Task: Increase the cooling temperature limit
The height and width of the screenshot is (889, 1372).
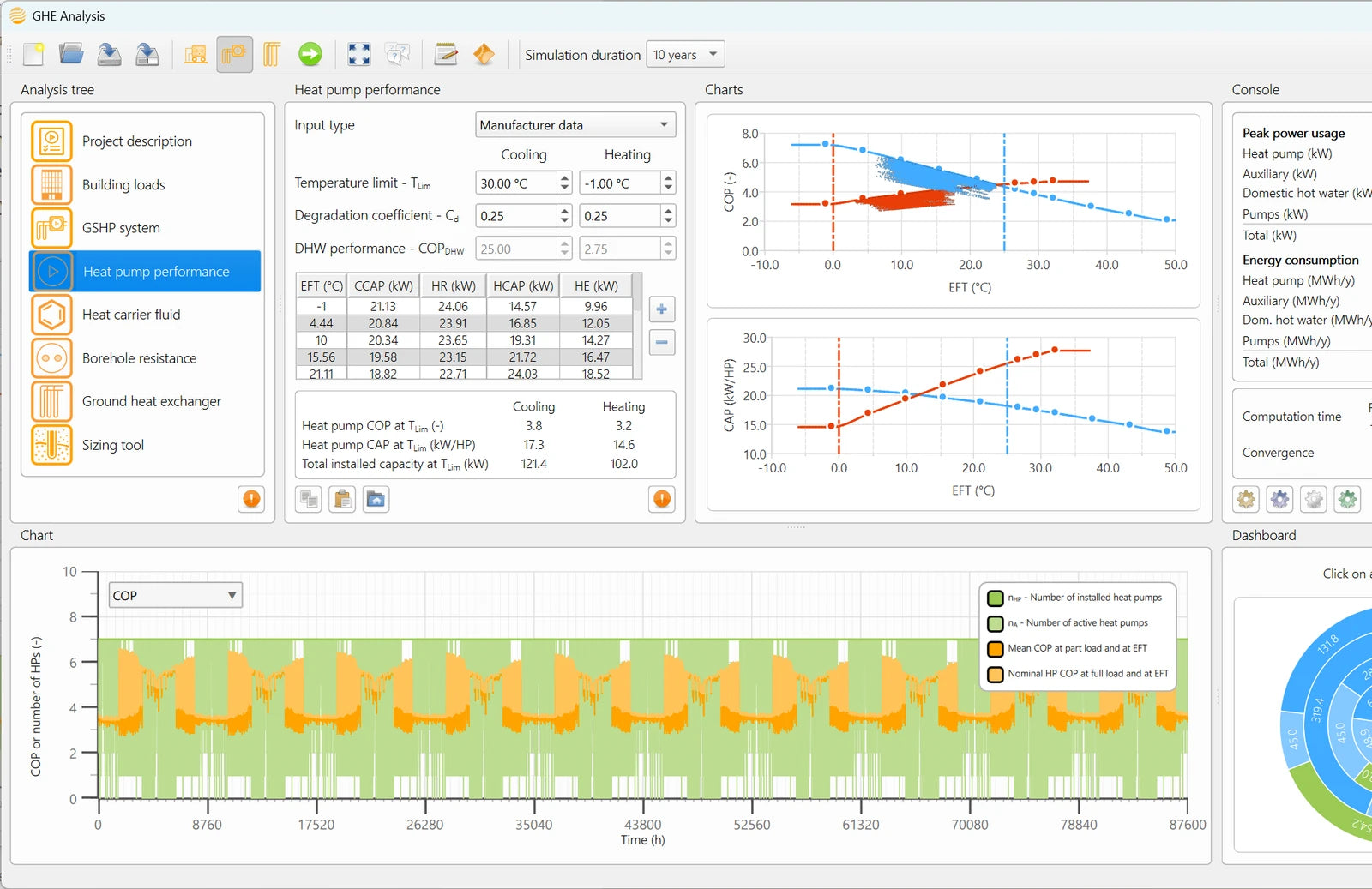Action: pyautogui.click(x=564, y=178)
